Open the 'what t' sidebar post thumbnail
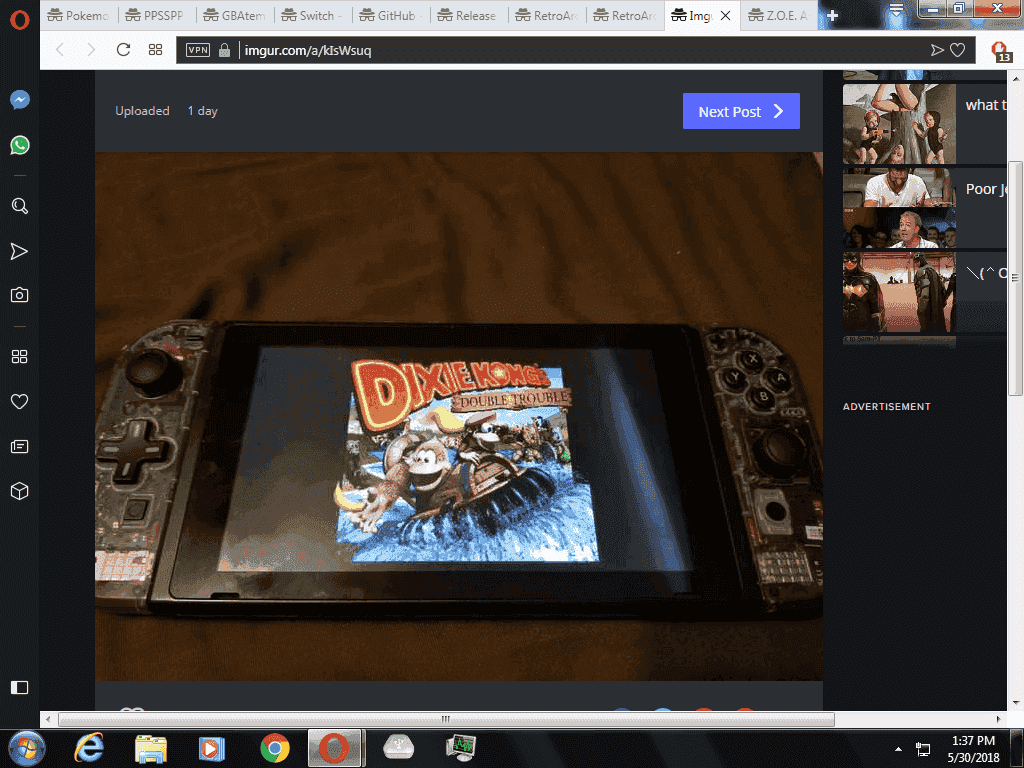 pos(899,123)
